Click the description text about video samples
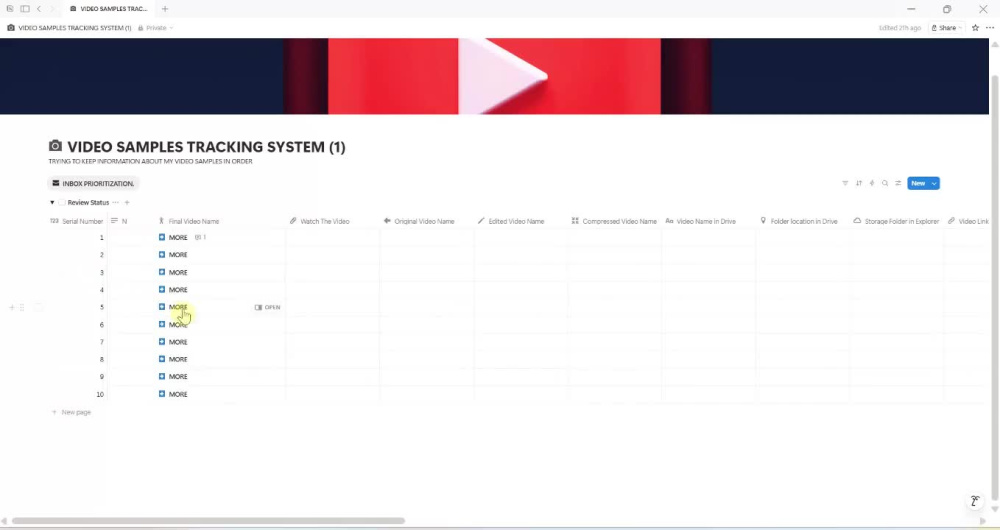 click(x=151, y=161)
